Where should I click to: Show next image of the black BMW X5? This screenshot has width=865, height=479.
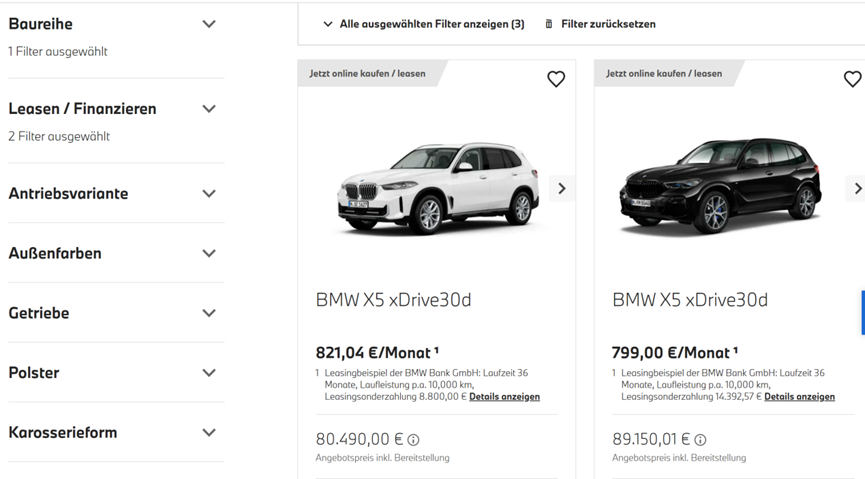pos(856,188)
